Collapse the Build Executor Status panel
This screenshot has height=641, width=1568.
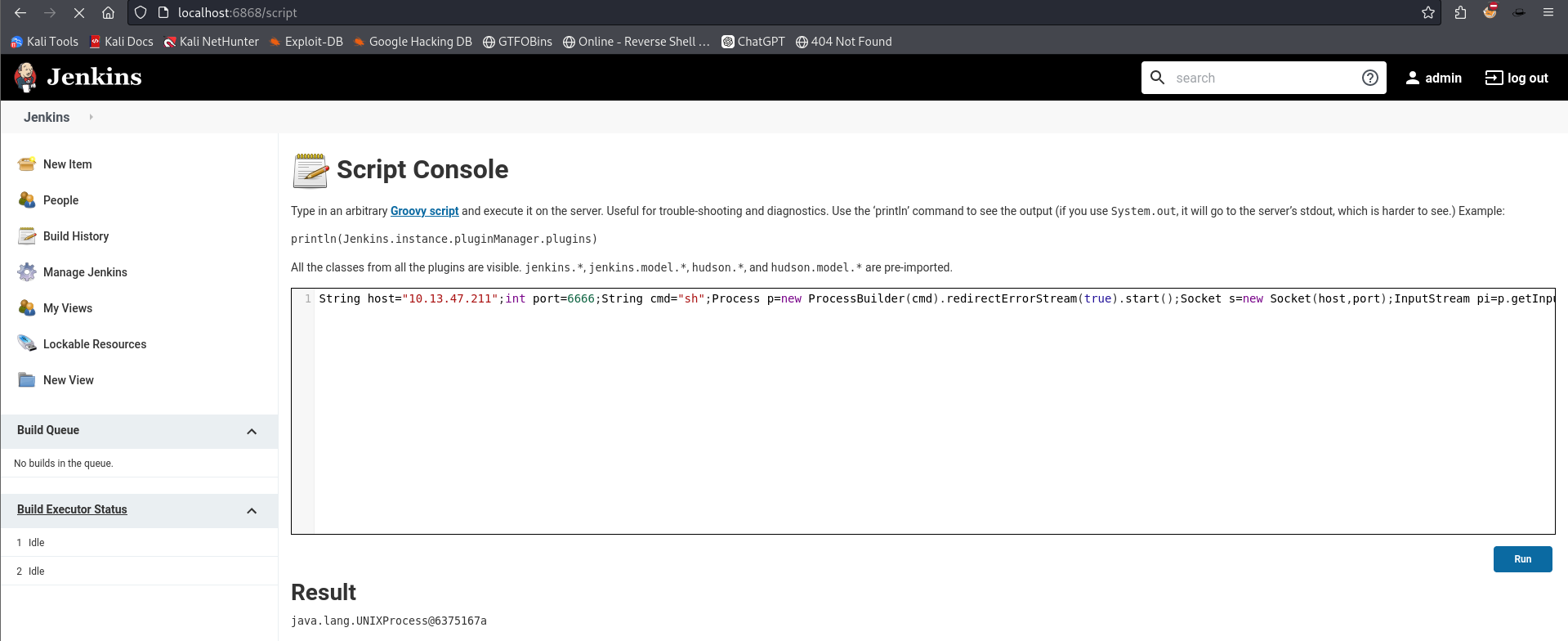252,511
